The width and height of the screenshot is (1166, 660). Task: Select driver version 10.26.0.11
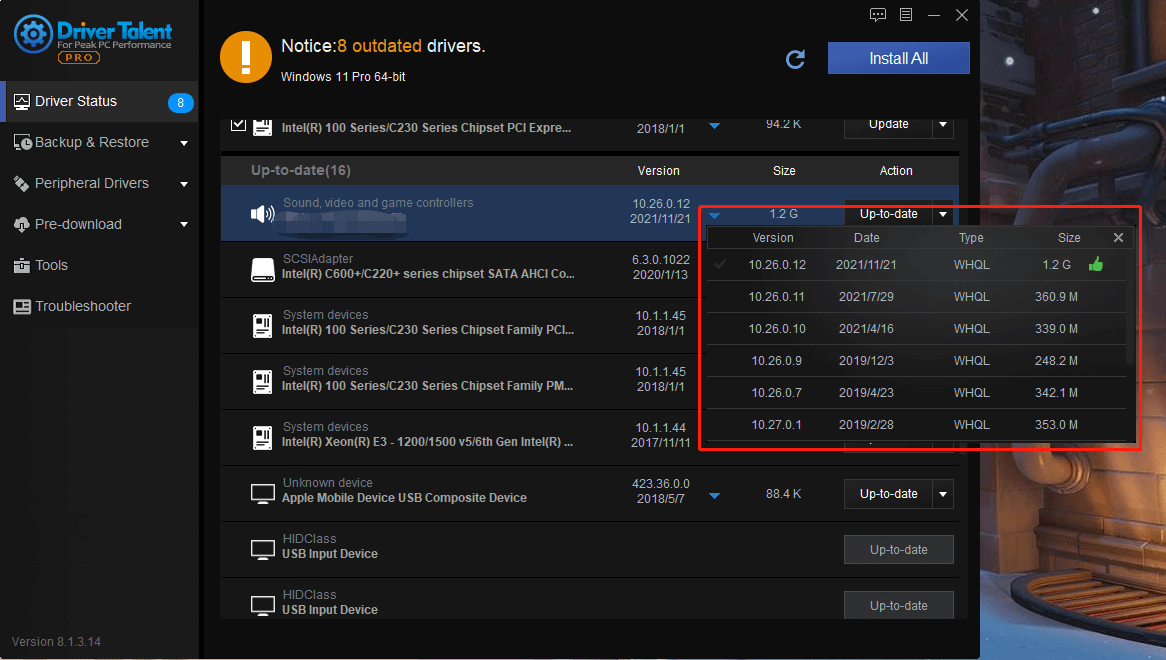[x=915, y=297]
